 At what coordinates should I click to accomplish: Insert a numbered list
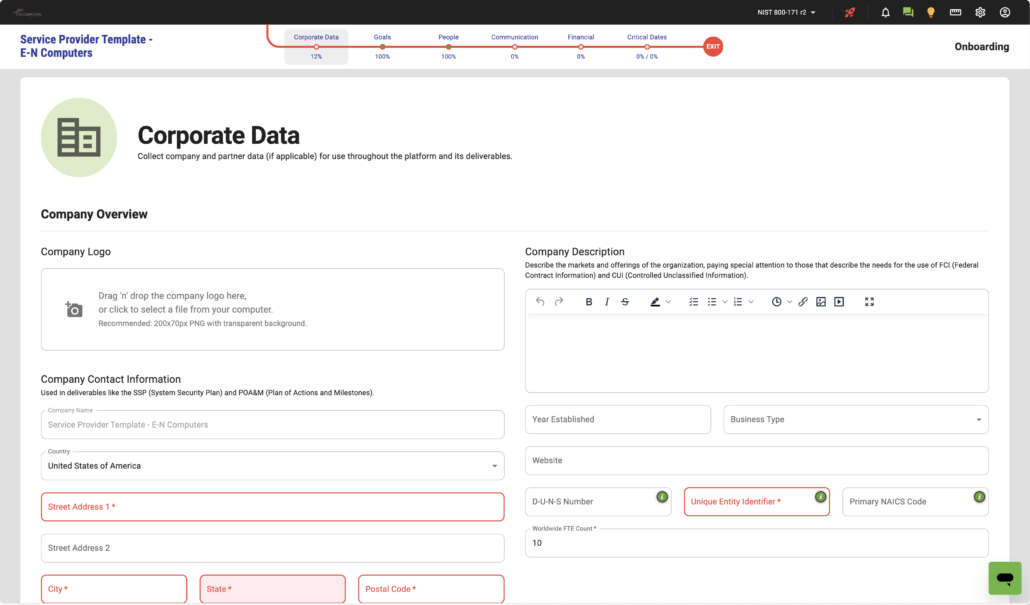coord(738,302)
